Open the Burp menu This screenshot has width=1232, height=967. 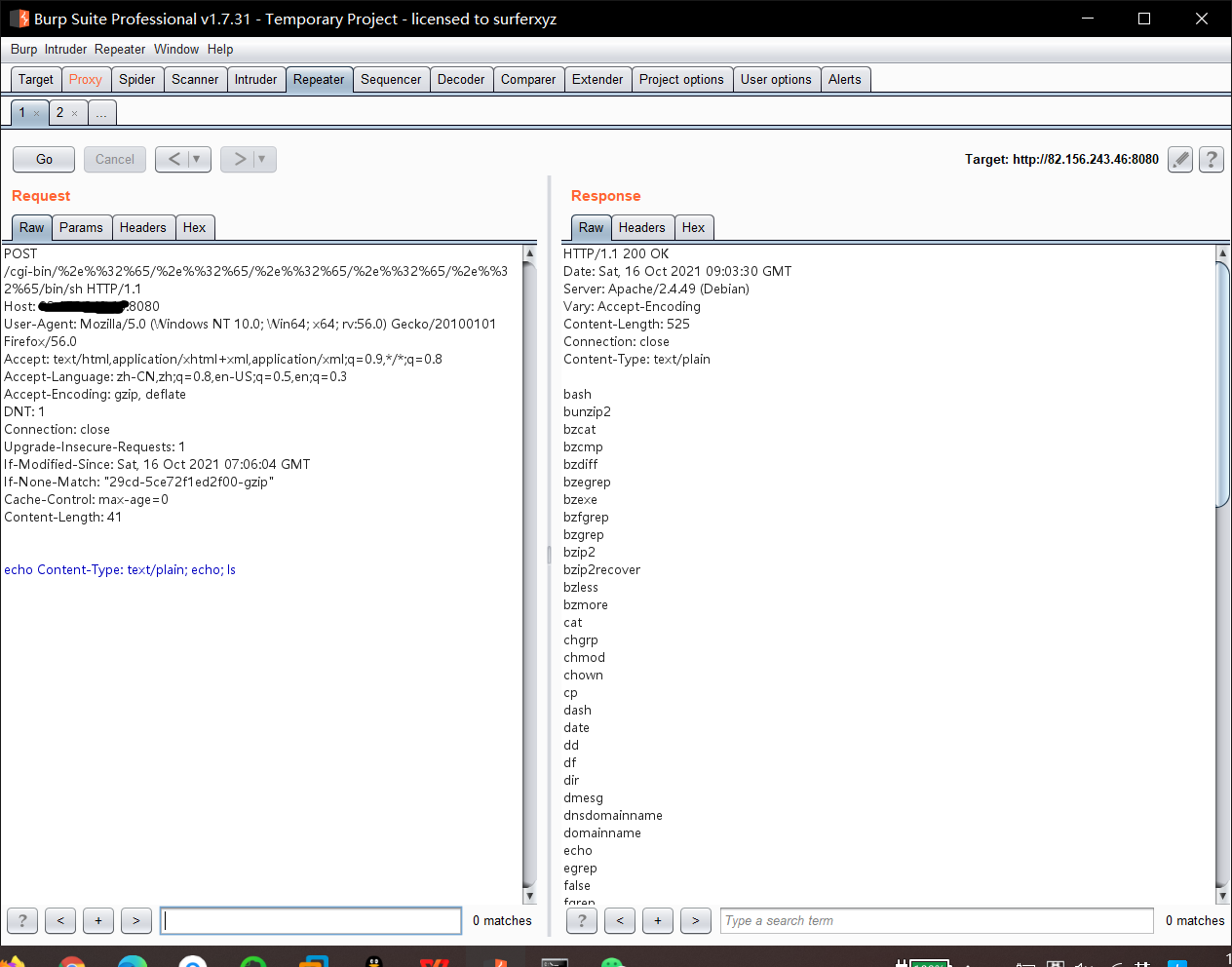pos(23,49)
